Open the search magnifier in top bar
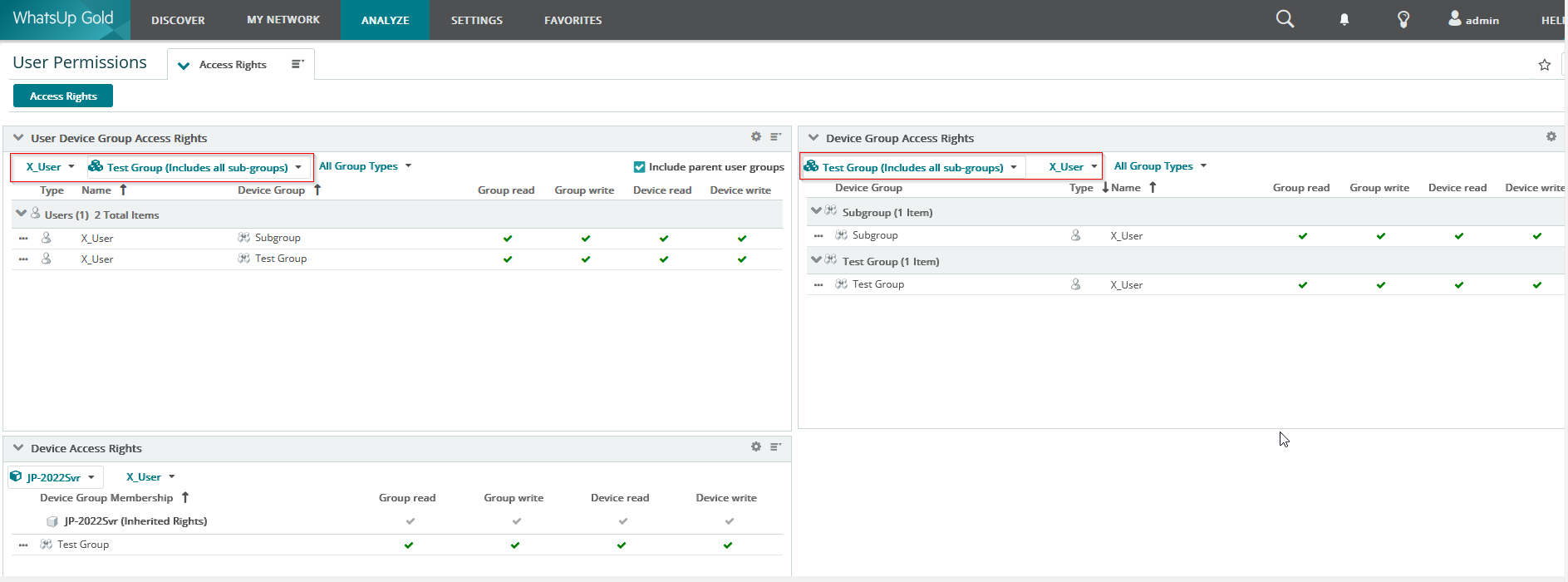The width and height of the screenshot is (1568, 582). pos(1285,19)
